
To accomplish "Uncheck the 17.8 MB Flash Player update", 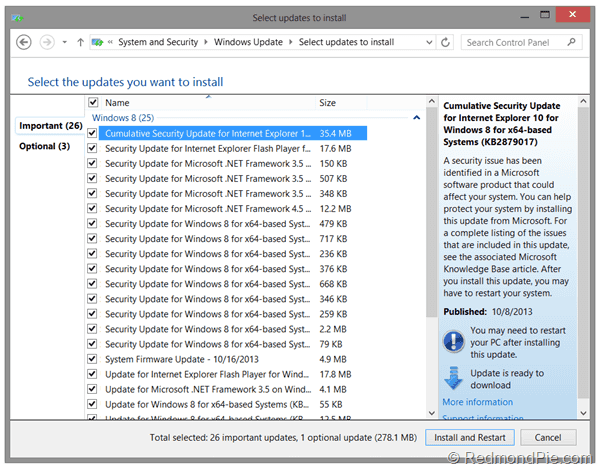I will pyautogui.click(x=92, y=374).
